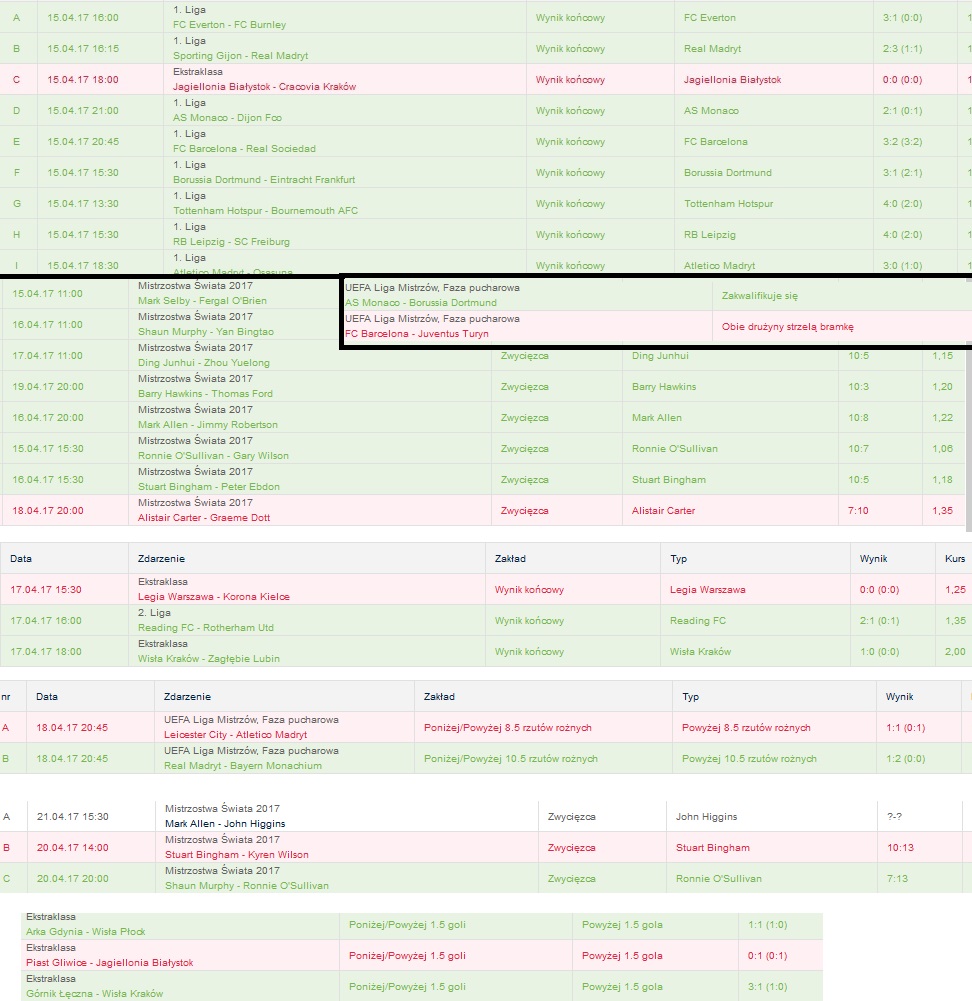Select the result 10:13
Screen dimensions: 972x1001
pos(901,848)
